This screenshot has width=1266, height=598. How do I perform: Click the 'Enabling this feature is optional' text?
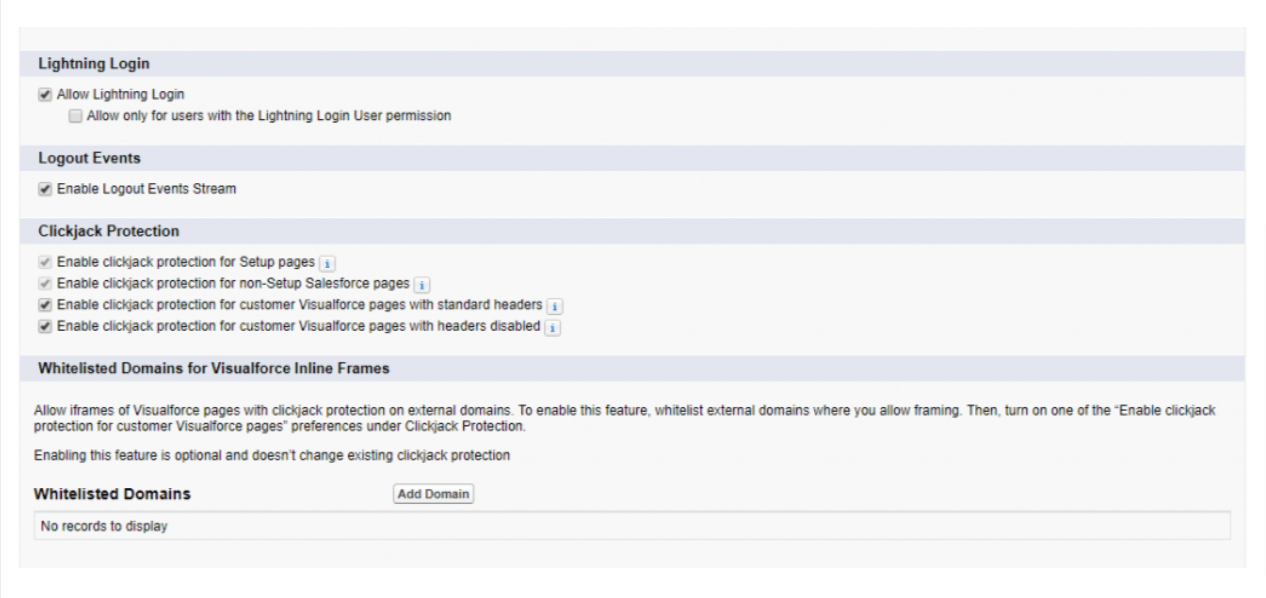tap(272, 456)
